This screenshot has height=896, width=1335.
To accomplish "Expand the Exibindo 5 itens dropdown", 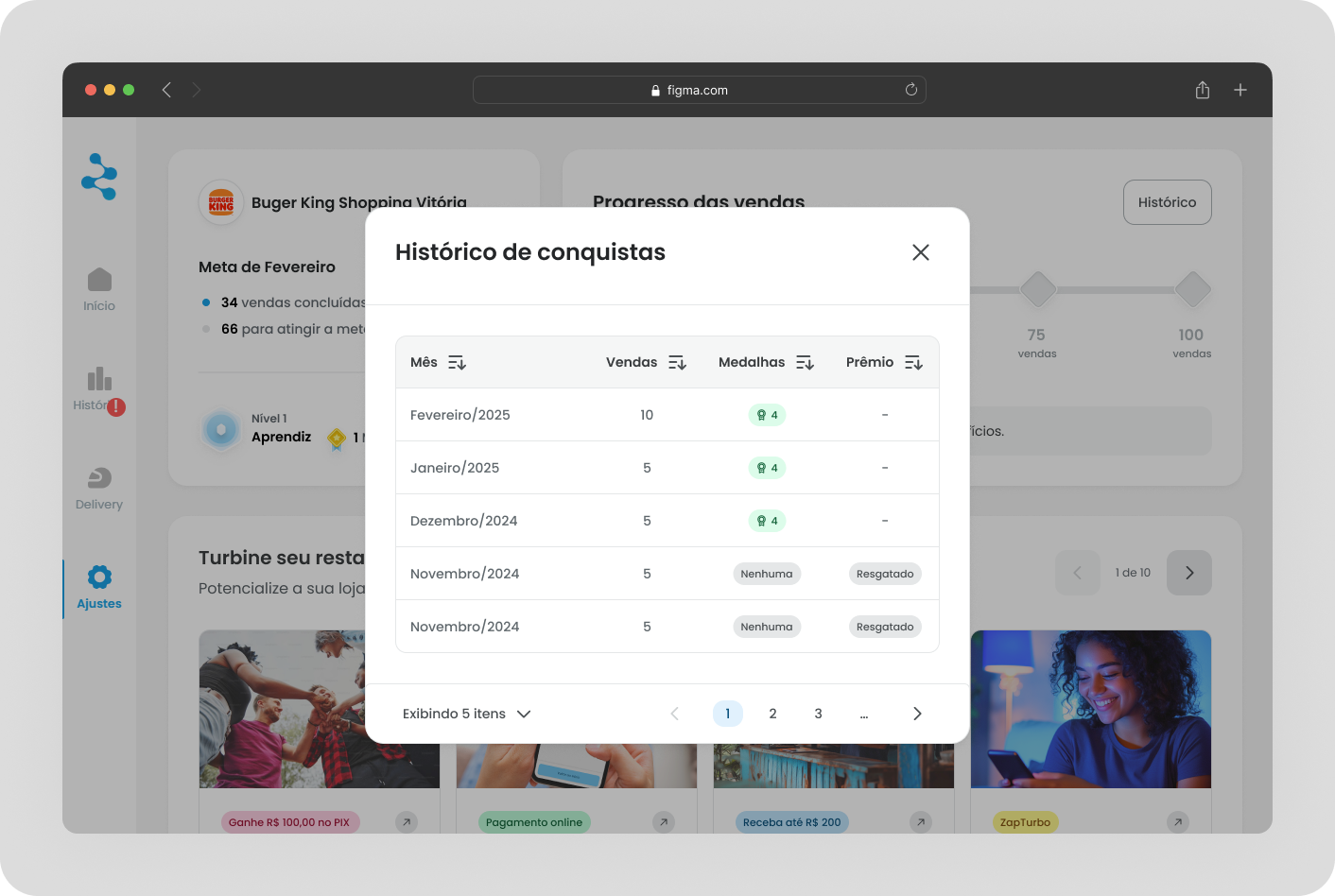I will [467, 714].
